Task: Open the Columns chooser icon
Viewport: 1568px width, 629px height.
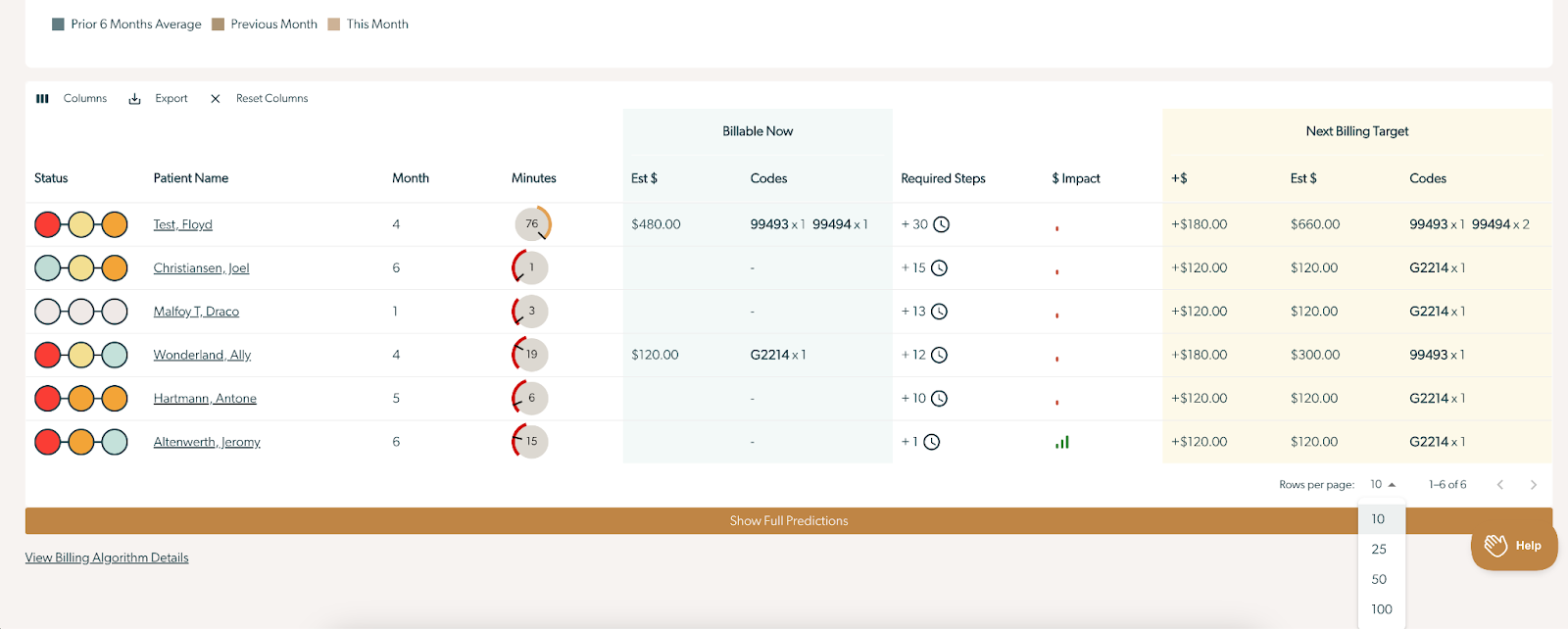Action: coord(42,99)
